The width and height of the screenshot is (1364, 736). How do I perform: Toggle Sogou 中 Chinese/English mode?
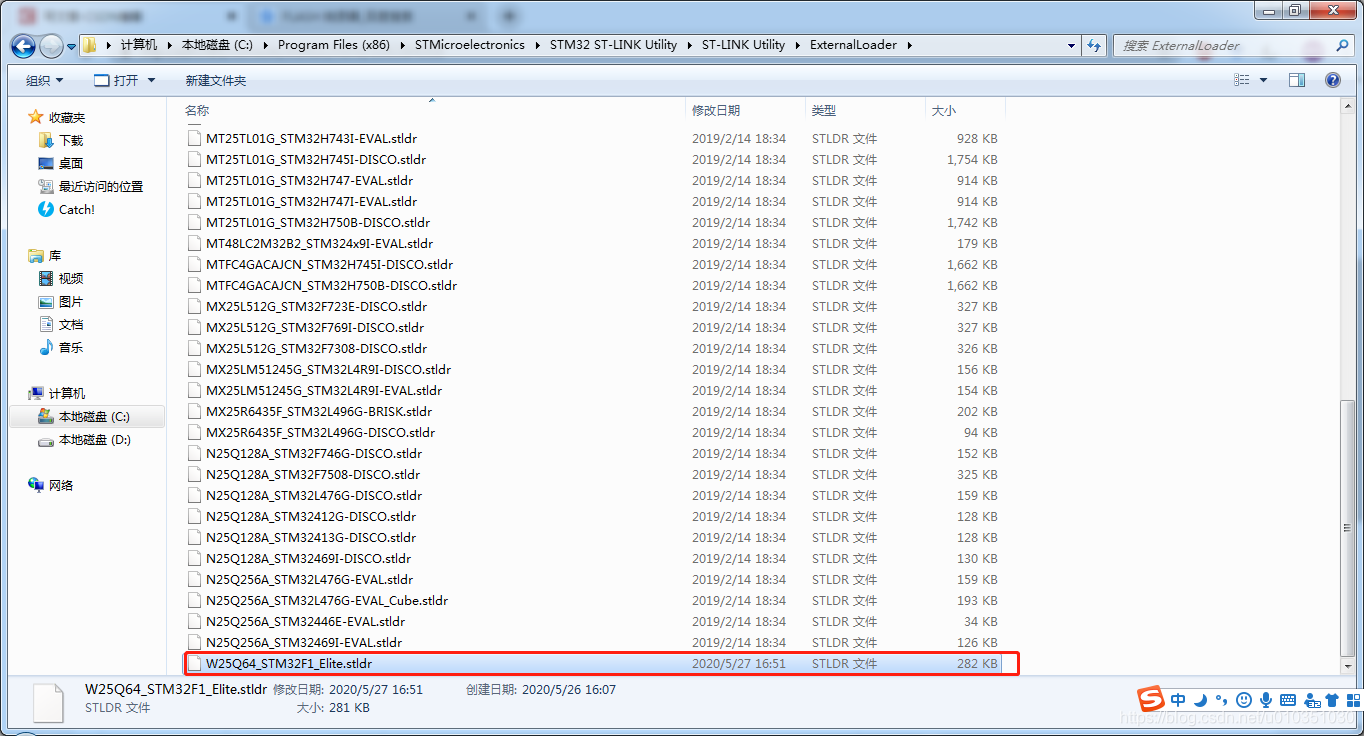(x=1179, y=700)
